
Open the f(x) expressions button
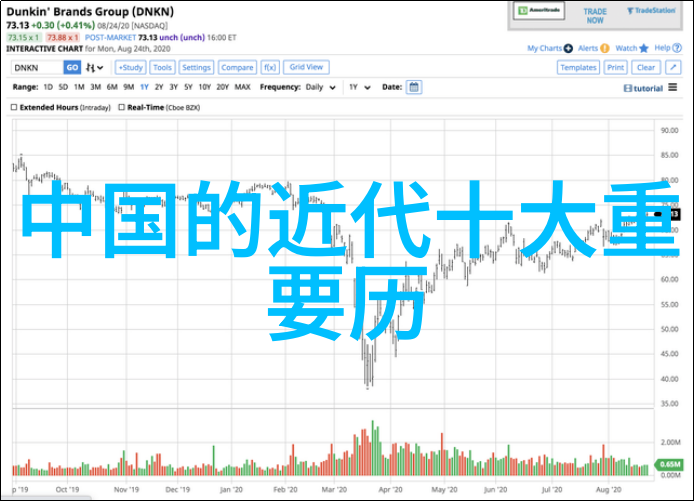(270, 68)
